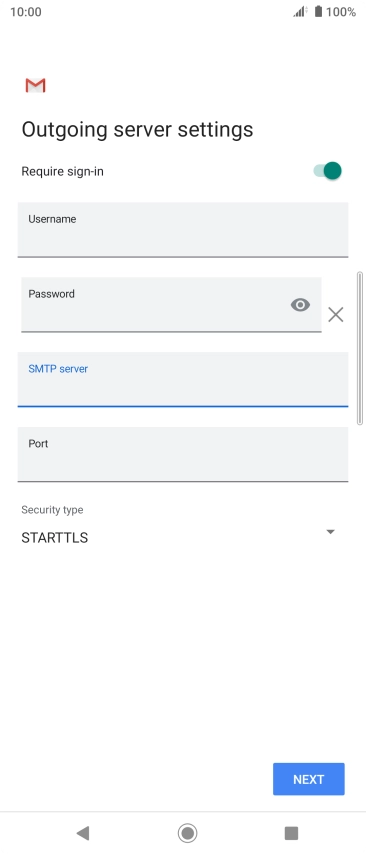Select the STARTTLS security type value
This screenshot has width=366, height=854.
pyautogui.click(x=54, y=538)
